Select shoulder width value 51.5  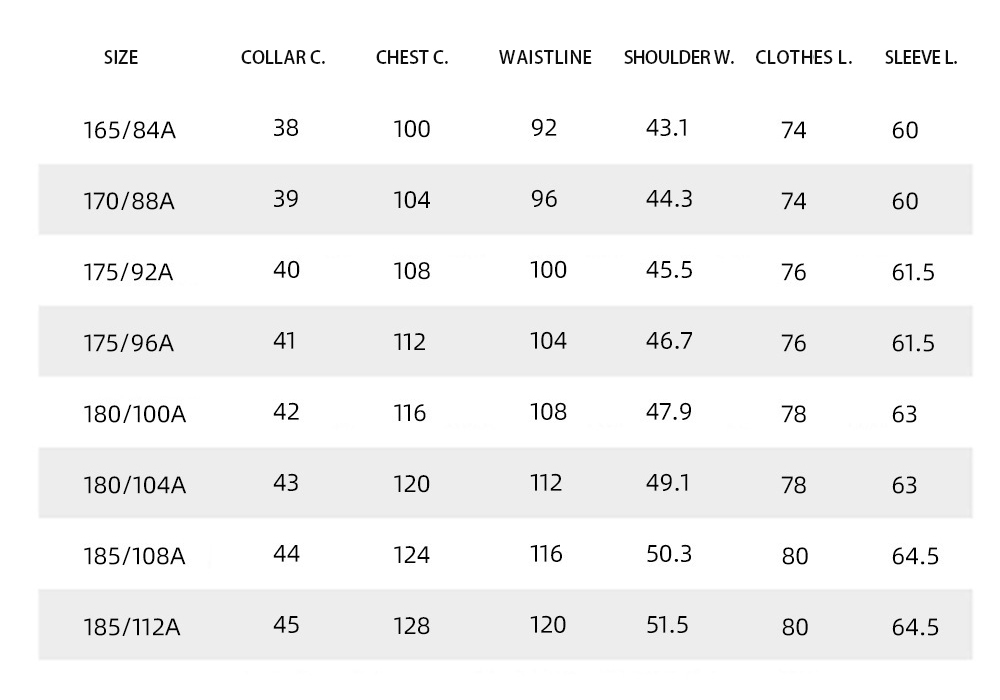[x=667, y=625]
